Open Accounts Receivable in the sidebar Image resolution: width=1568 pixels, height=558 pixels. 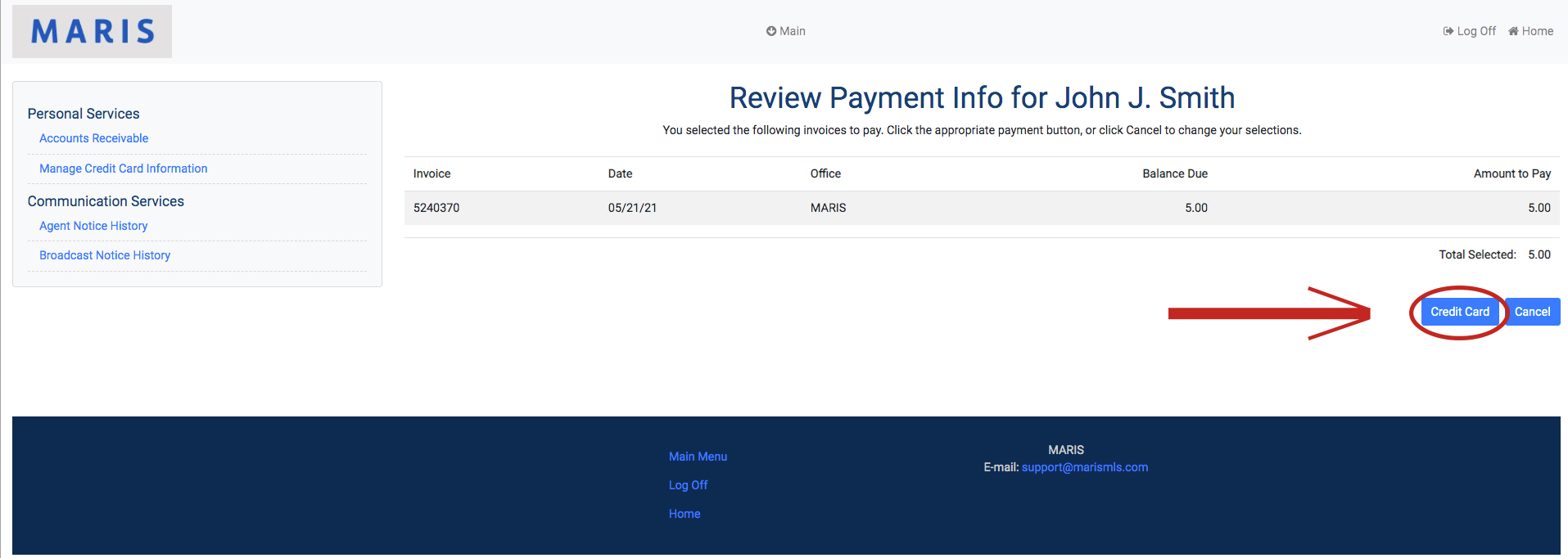[x=93, y=138]
